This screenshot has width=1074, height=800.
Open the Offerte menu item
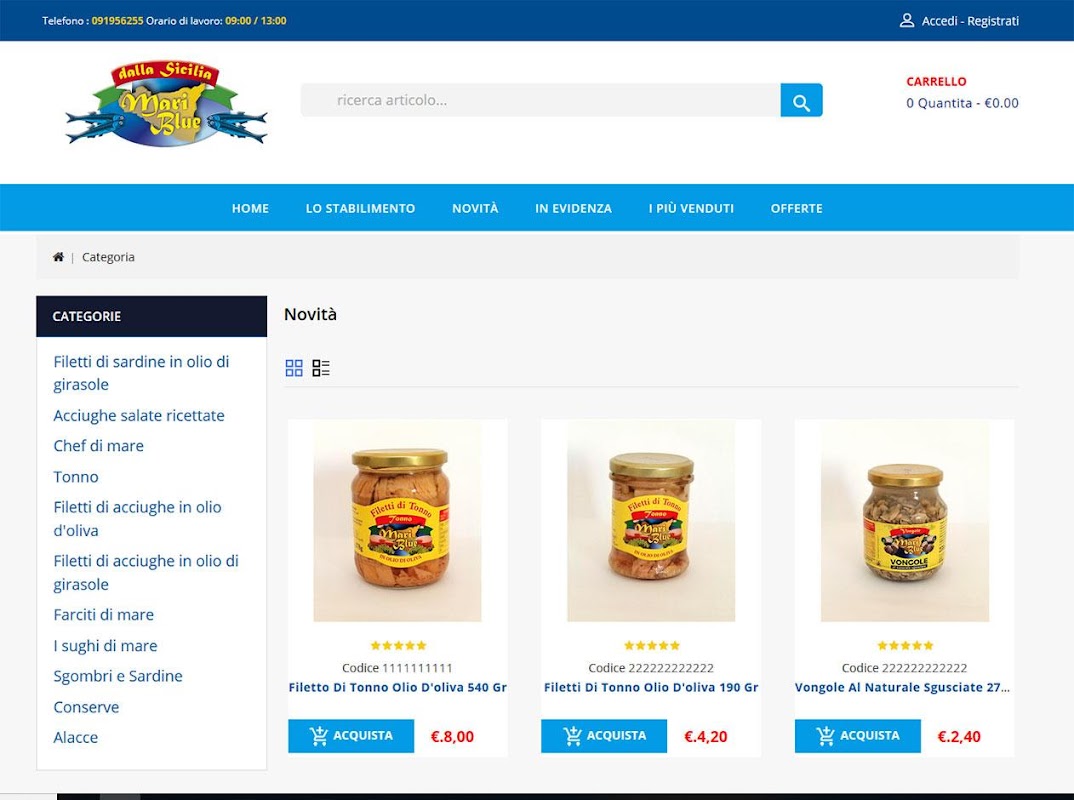coord(796,208)
